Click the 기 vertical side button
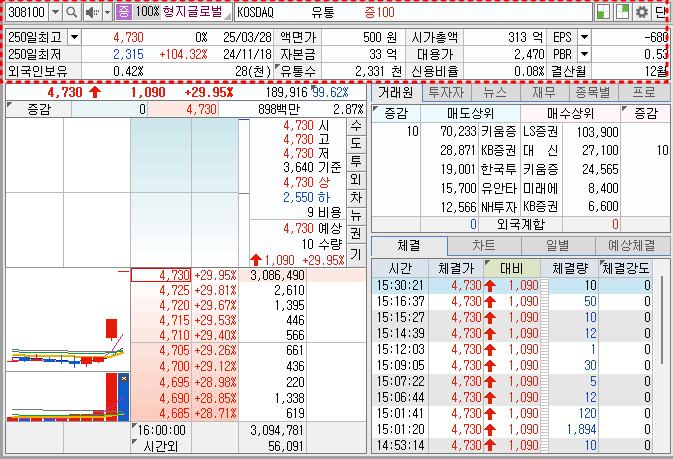The image size is (673, 459). 356,255
